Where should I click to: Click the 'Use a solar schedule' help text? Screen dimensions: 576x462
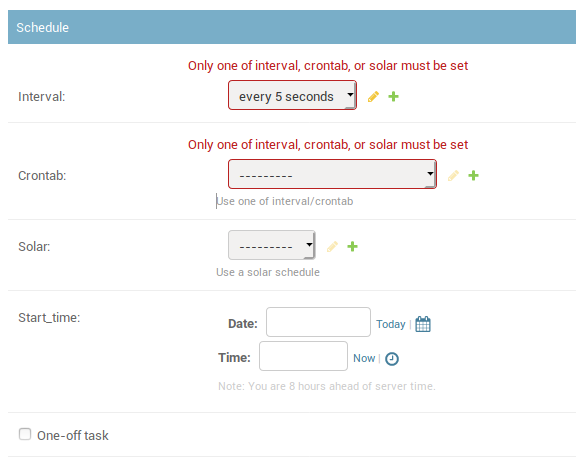pyautogui.click(x=268, y=272)
